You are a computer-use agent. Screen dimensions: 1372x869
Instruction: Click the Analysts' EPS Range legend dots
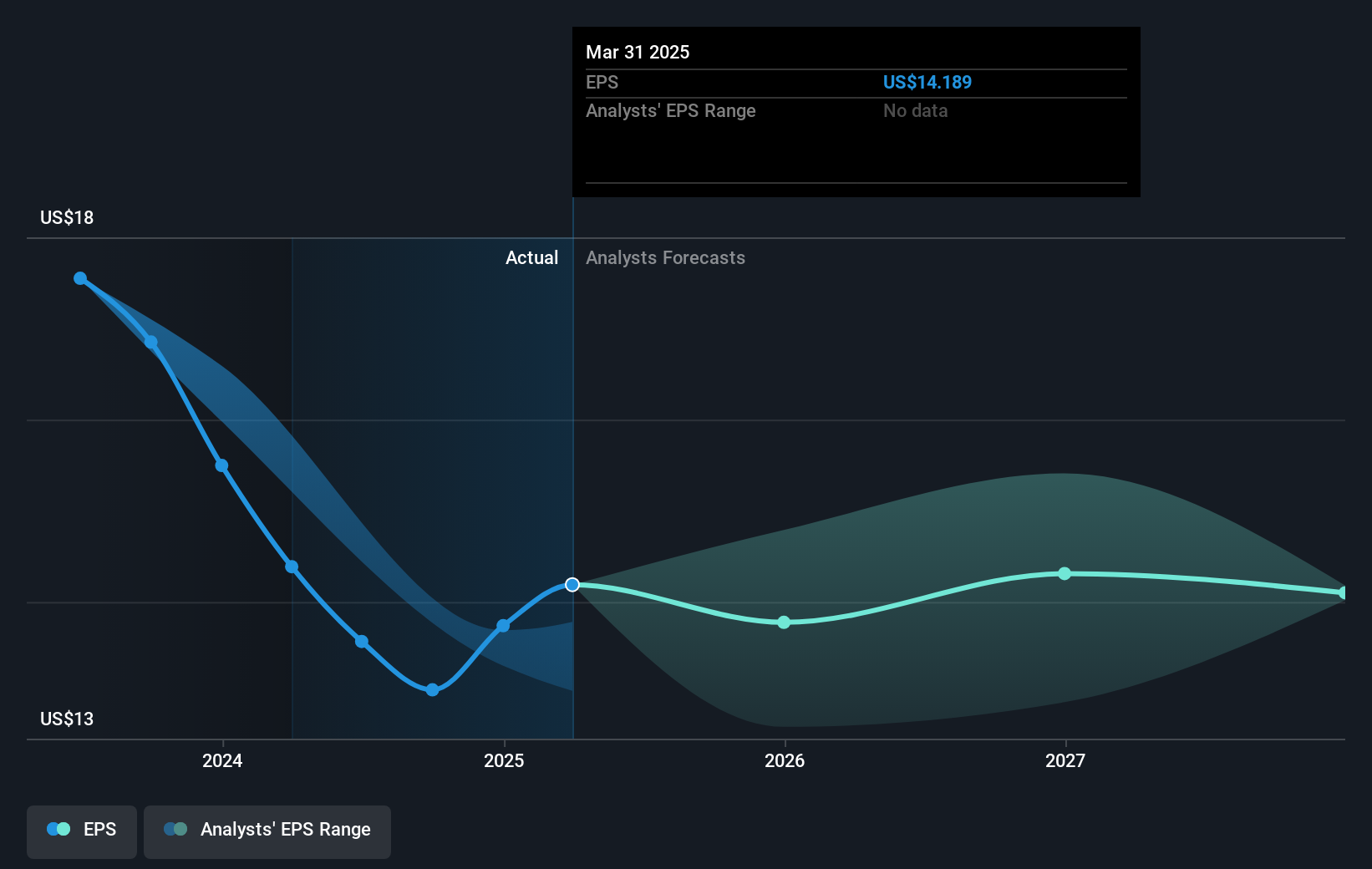click(175, 829)
